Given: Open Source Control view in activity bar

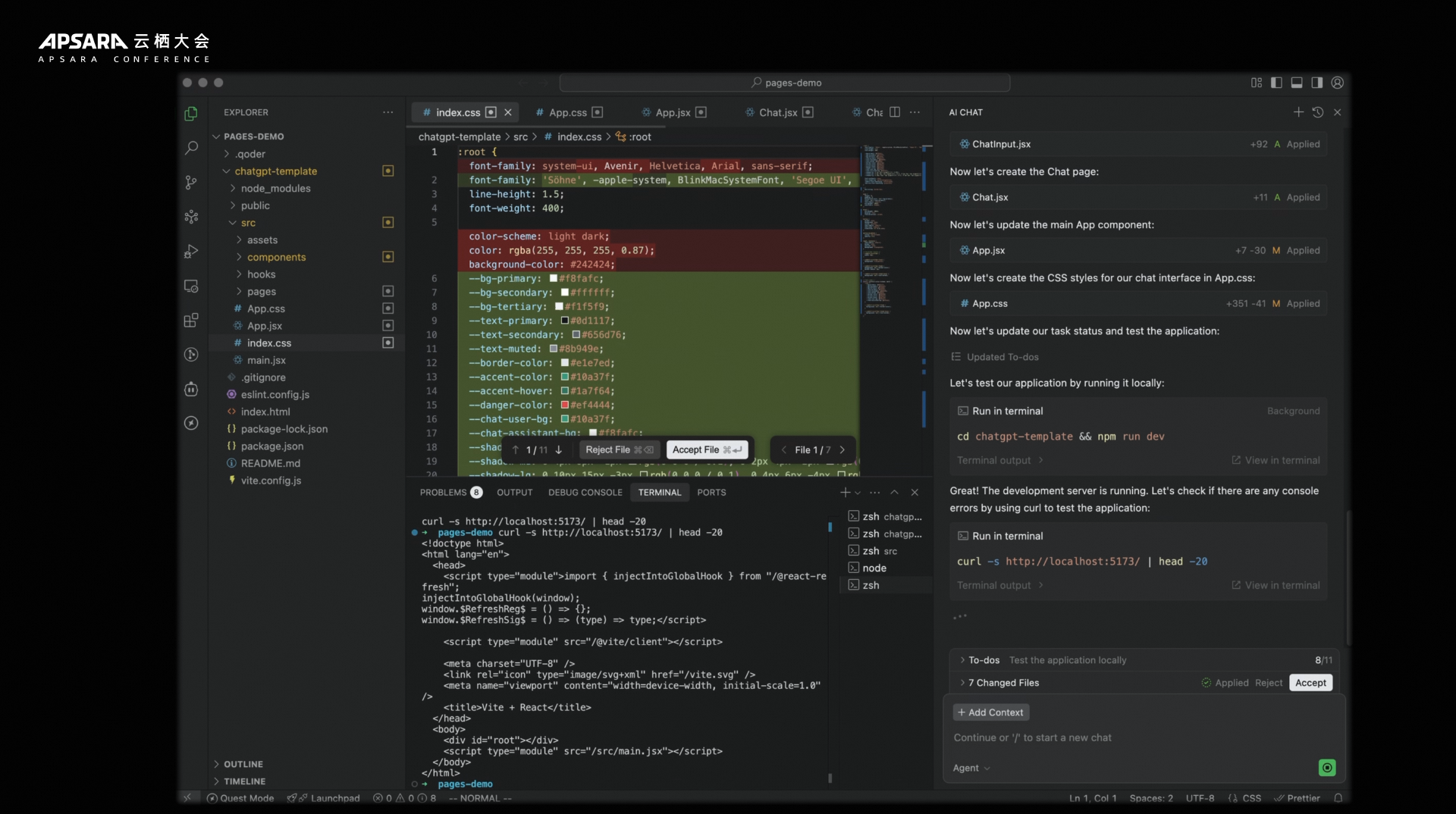Looking at the screenshot, I should click(x=191, y=183).
